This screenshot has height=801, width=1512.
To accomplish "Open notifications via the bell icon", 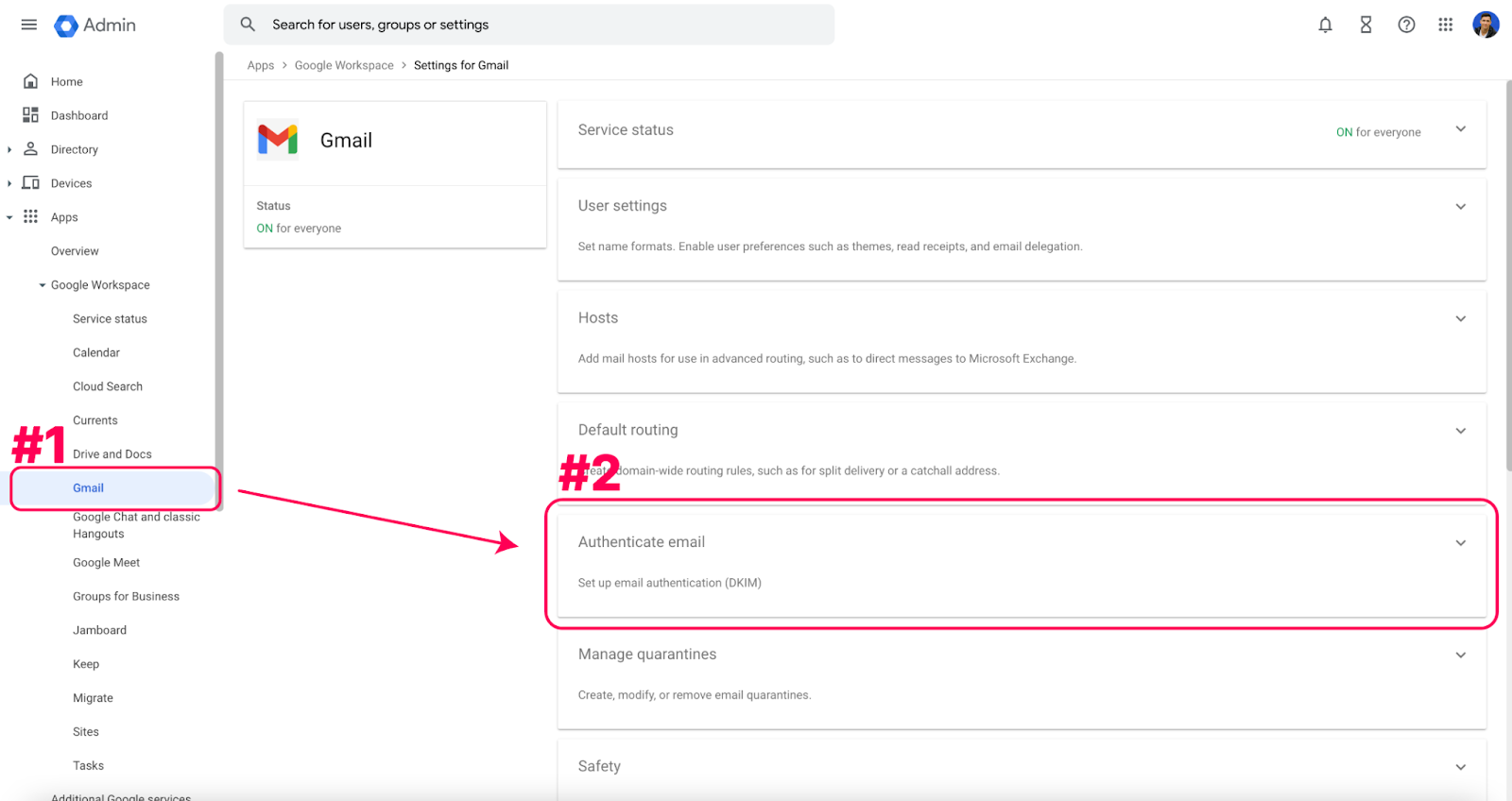I will [x=1325, y=25].
